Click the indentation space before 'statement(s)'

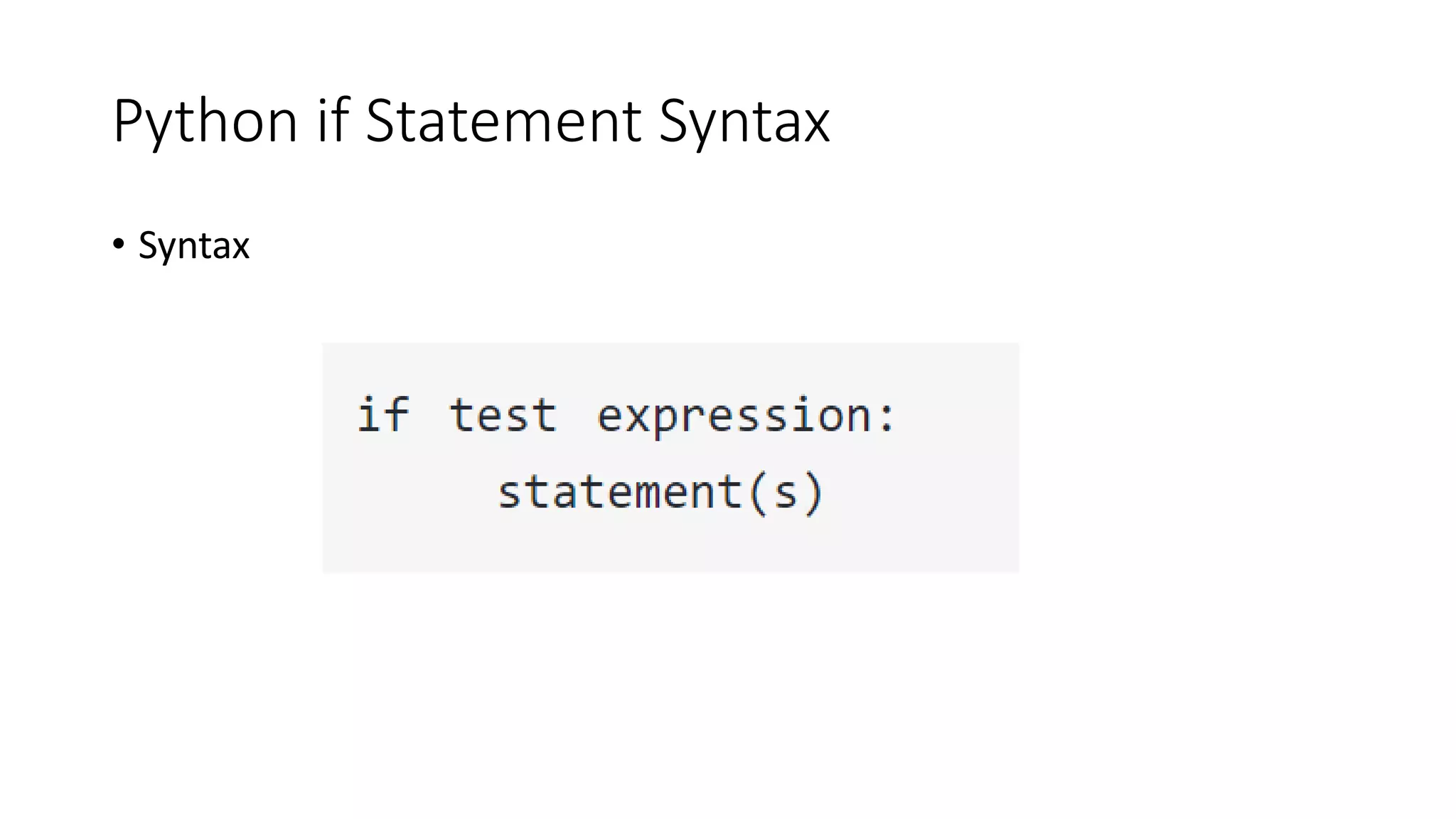425,492
